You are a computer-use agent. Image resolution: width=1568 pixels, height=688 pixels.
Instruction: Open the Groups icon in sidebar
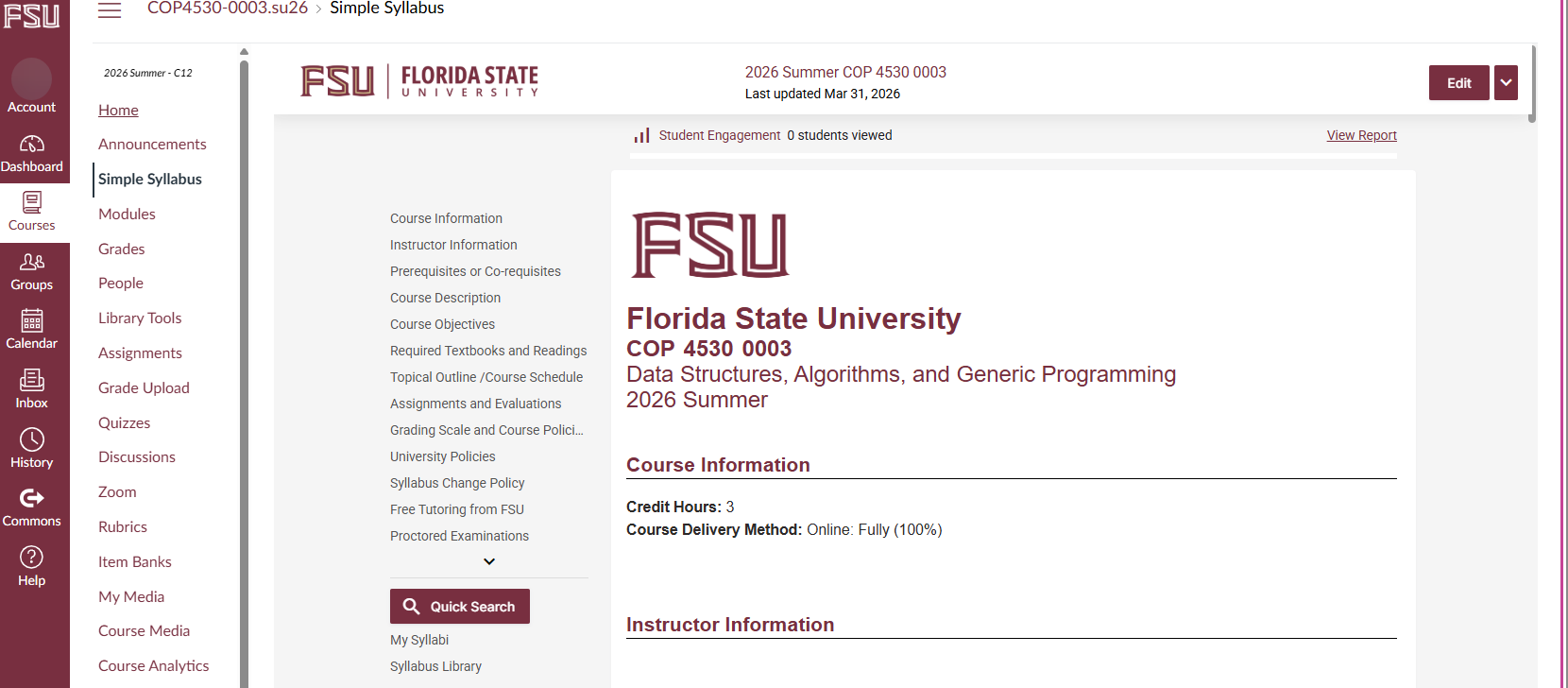point(32,262)
